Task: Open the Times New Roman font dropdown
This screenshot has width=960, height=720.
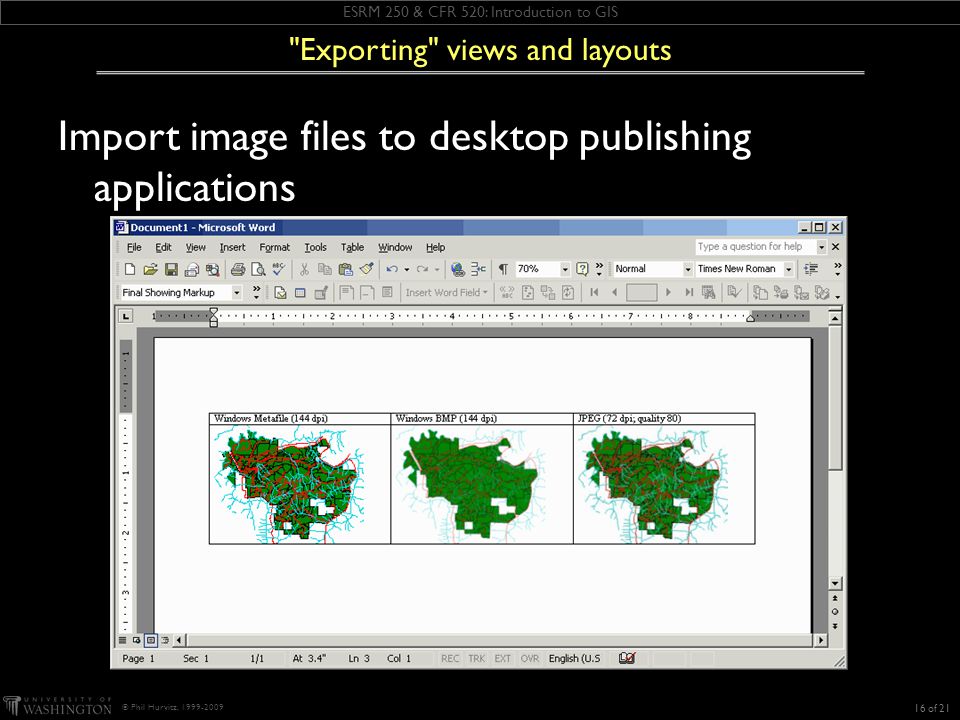Action: click(x=789, y=269)
